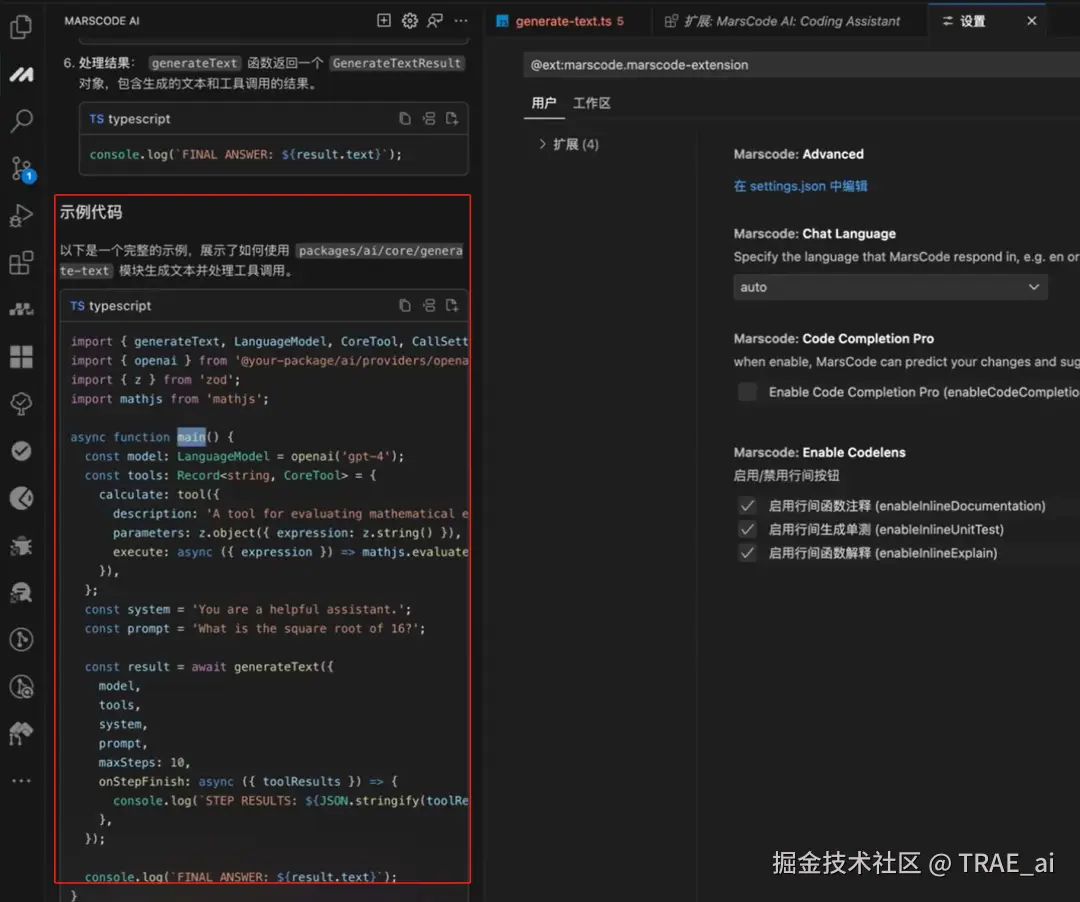Open MarsCode AI settings gear
The height and width of the screenshot is (902, 1080).
point(409,20)
